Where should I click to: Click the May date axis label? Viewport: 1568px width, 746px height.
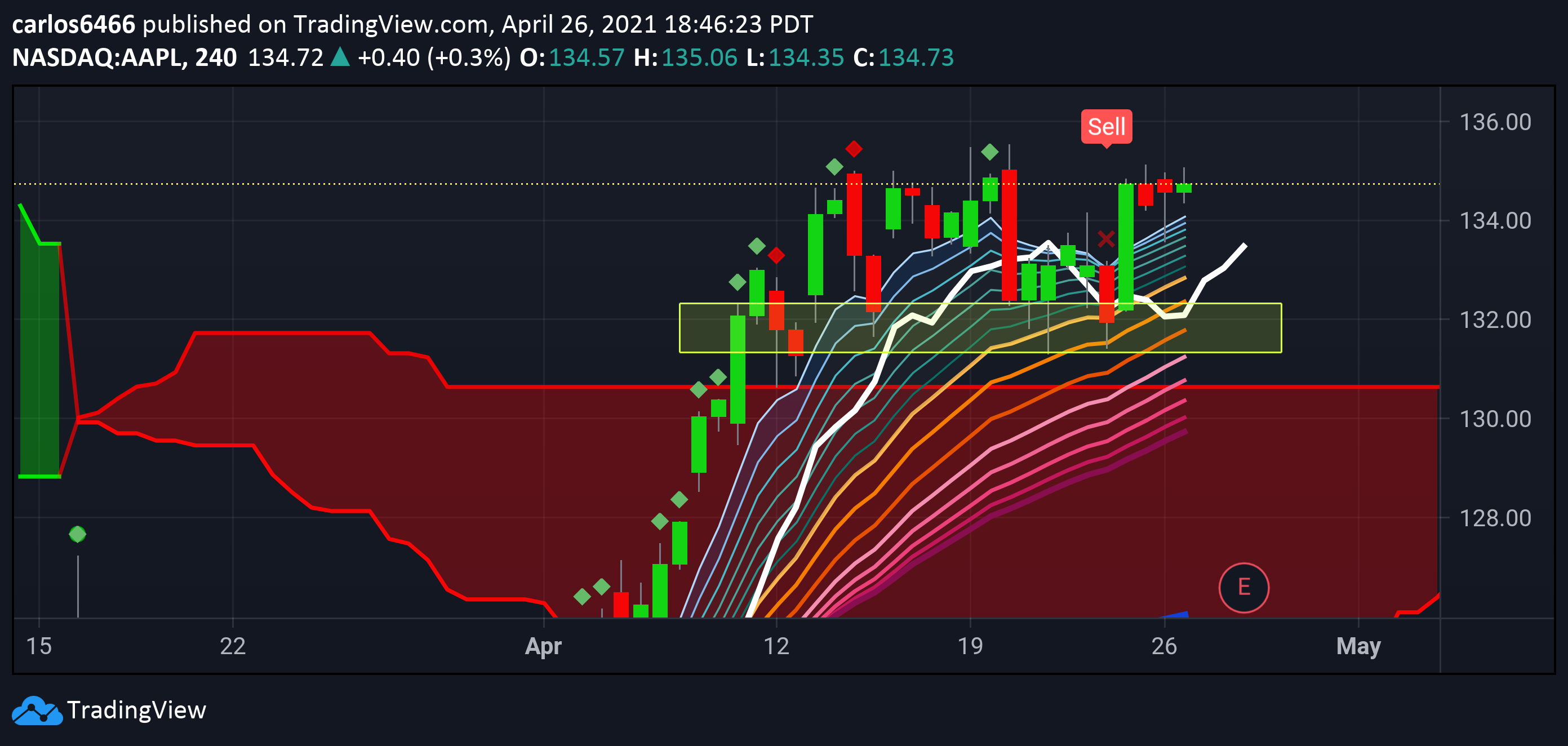1358,647
